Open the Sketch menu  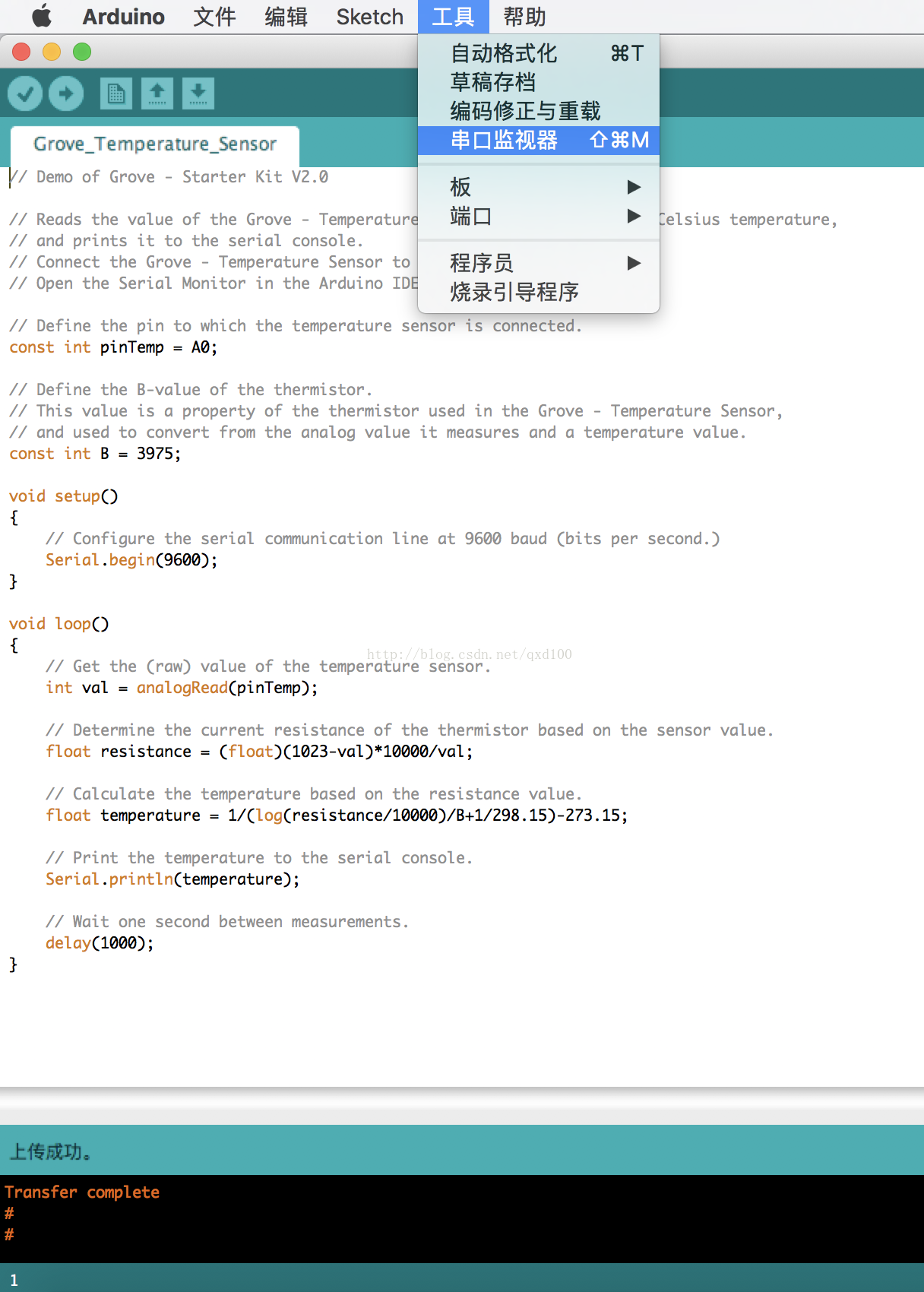tap(370, 17)
